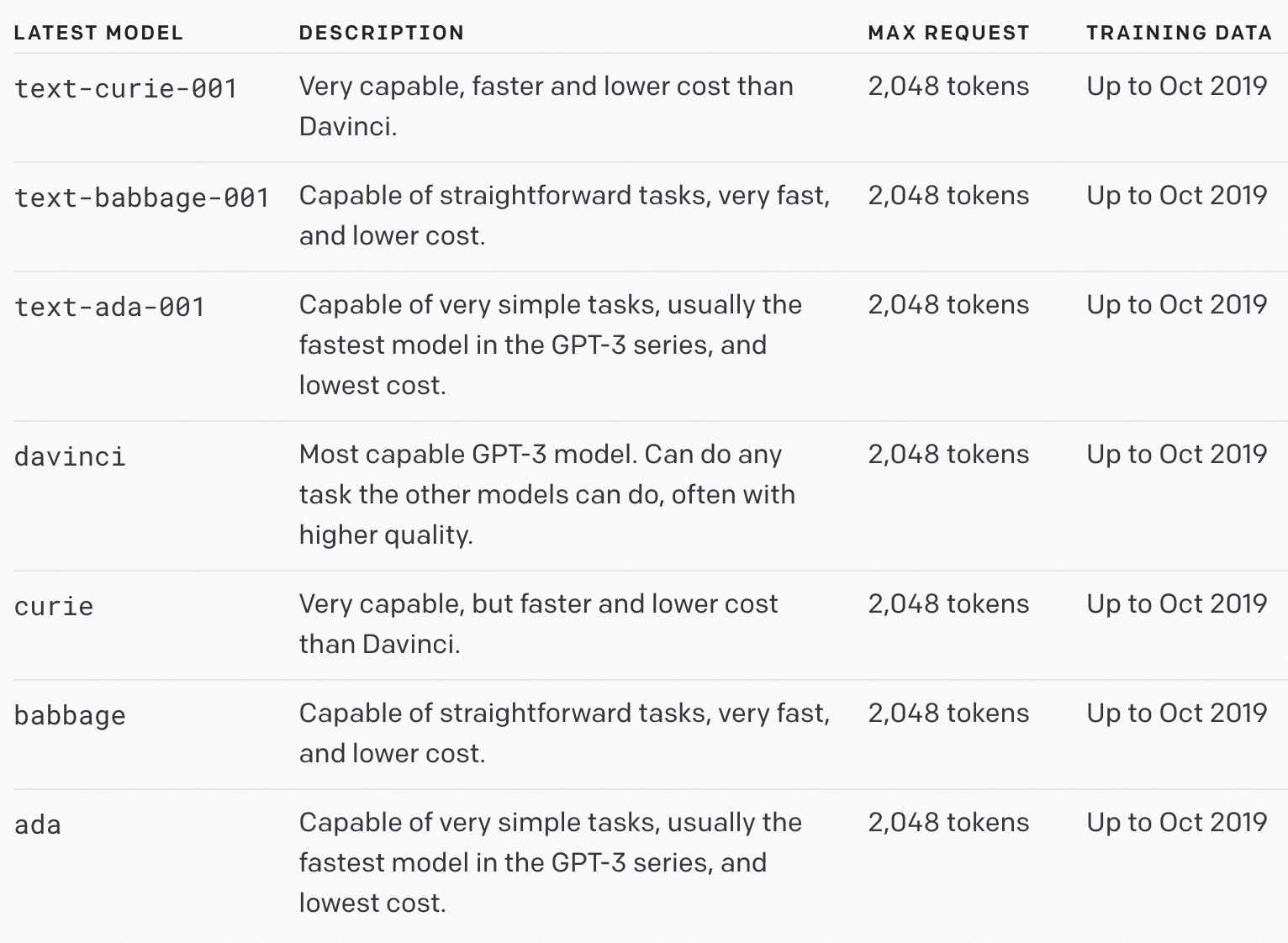Image resolution: width=1288 pixels, height=943 pixels.
Task: Click the LATEST MODEL column header
Action: pos(98,33)
